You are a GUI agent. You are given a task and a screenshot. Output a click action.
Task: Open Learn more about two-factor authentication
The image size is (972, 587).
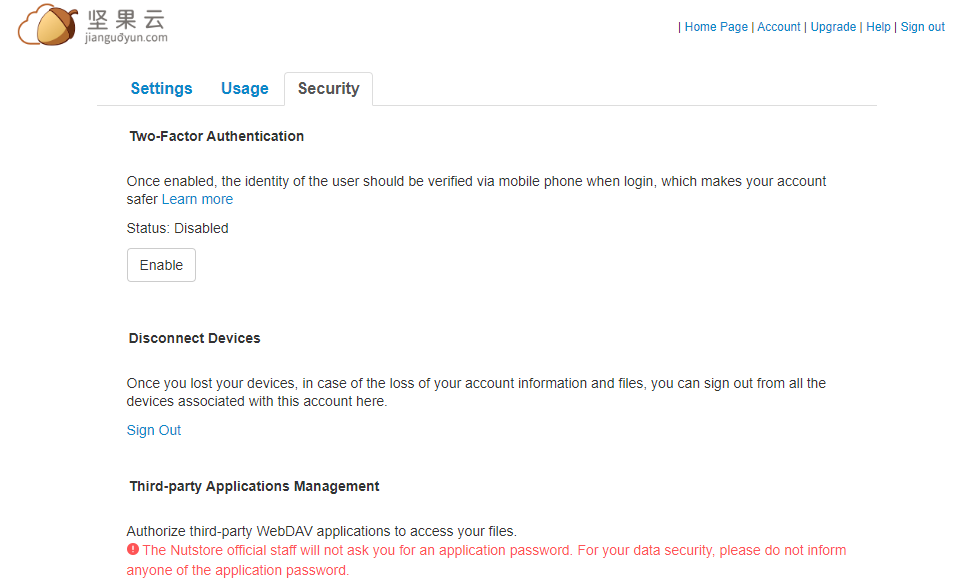click(197, 199)
